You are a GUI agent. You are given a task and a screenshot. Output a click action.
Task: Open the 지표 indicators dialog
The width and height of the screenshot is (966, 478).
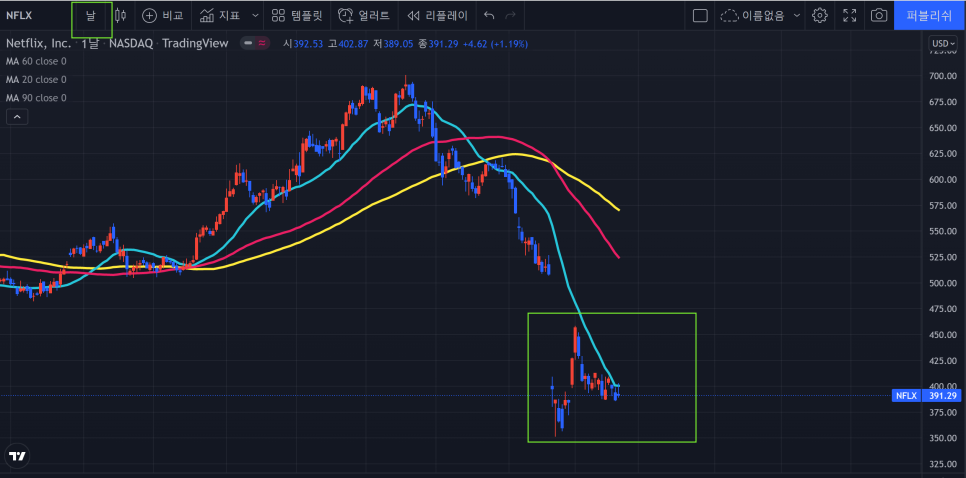(x=221, y=16)
